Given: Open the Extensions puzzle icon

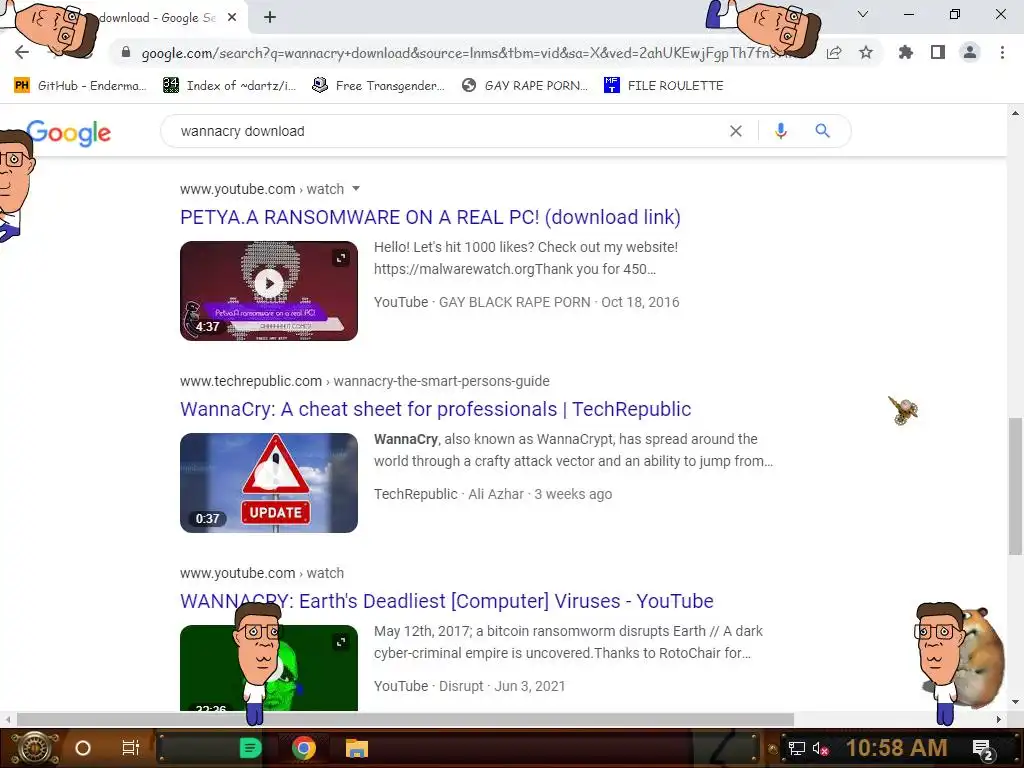Looking at the screenshot, I should [906, 52].
